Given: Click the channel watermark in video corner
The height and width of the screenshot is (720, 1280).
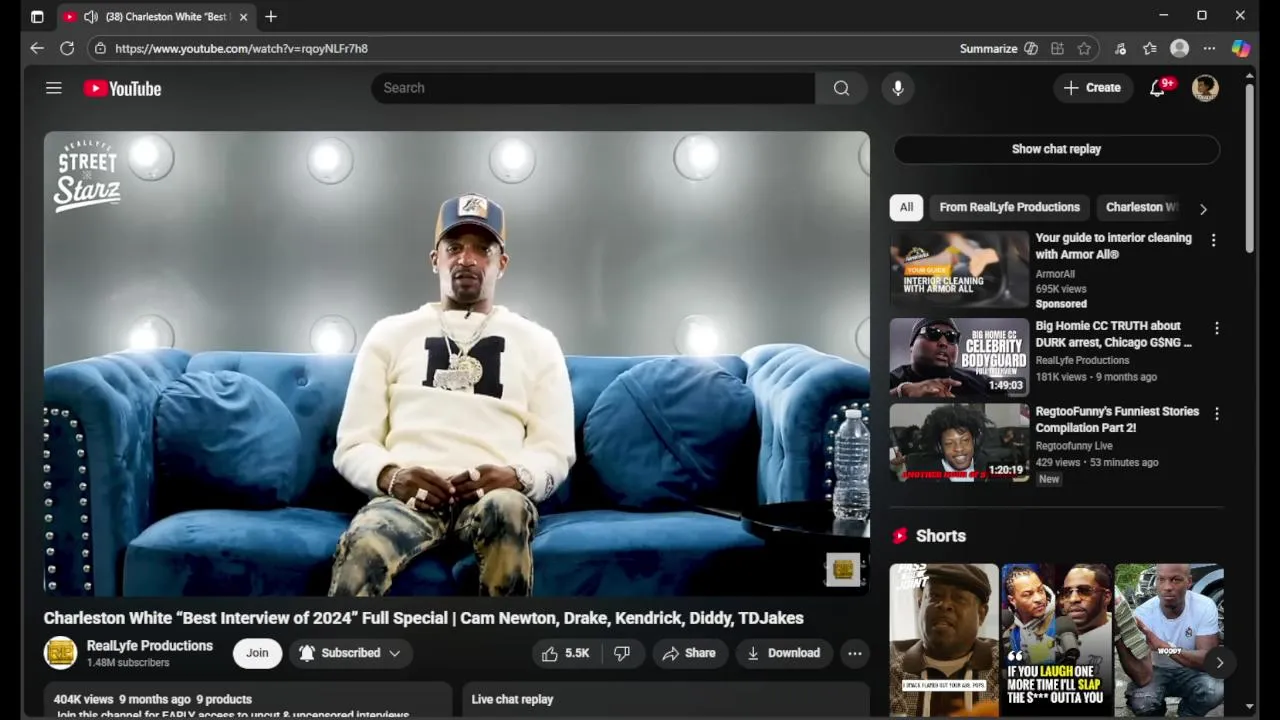Looking at the screenshot, I should tap(843, 569).
